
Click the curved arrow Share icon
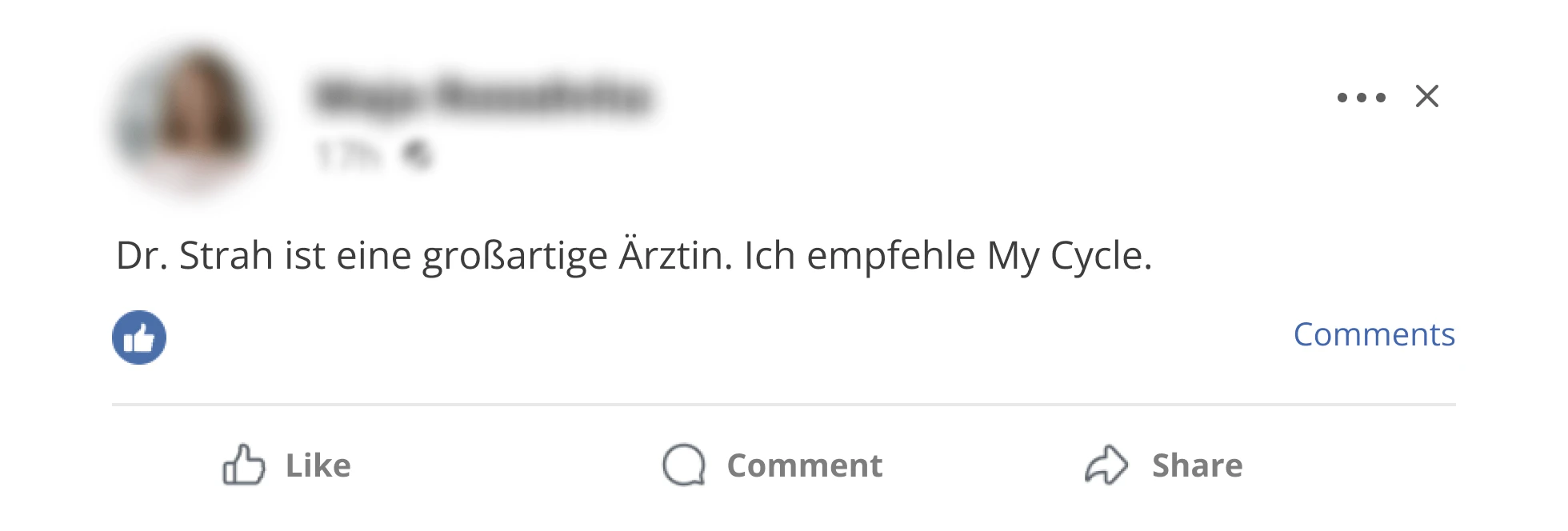(1106, 465)
